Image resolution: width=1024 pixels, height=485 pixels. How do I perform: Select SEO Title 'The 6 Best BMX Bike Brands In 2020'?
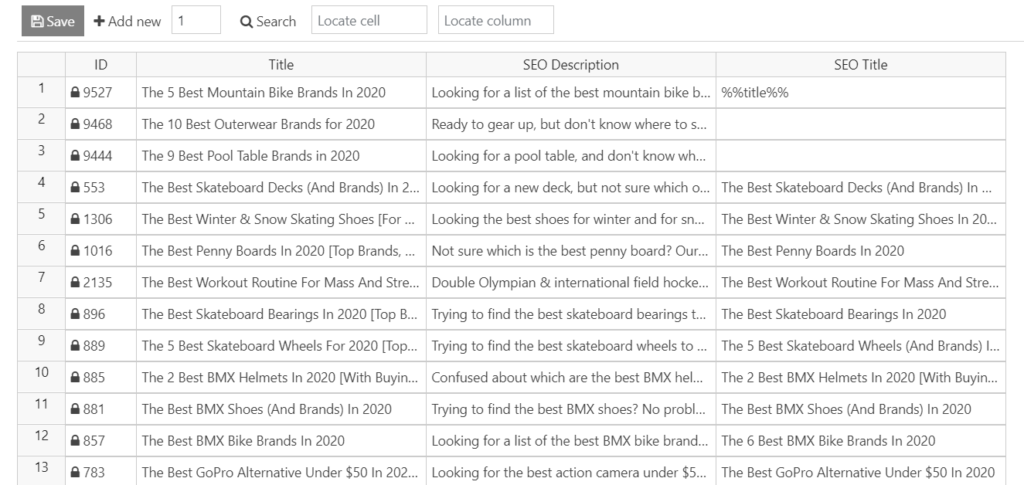coord(861,441)
